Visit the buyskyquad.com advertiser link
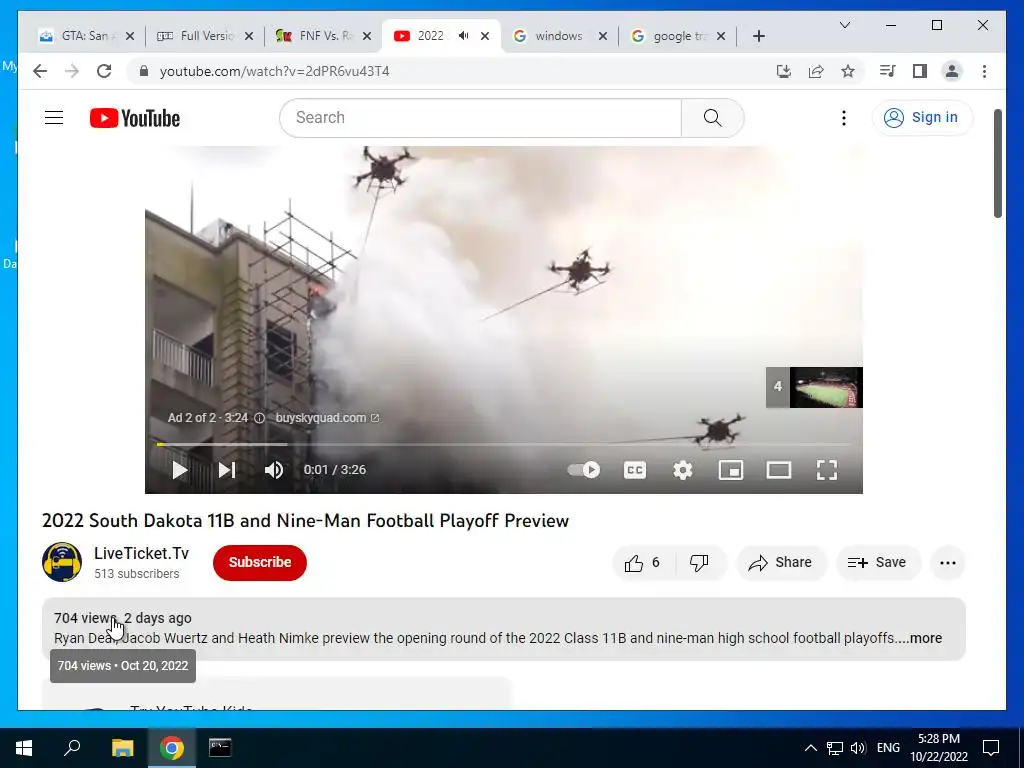 [x=327, y=418]
